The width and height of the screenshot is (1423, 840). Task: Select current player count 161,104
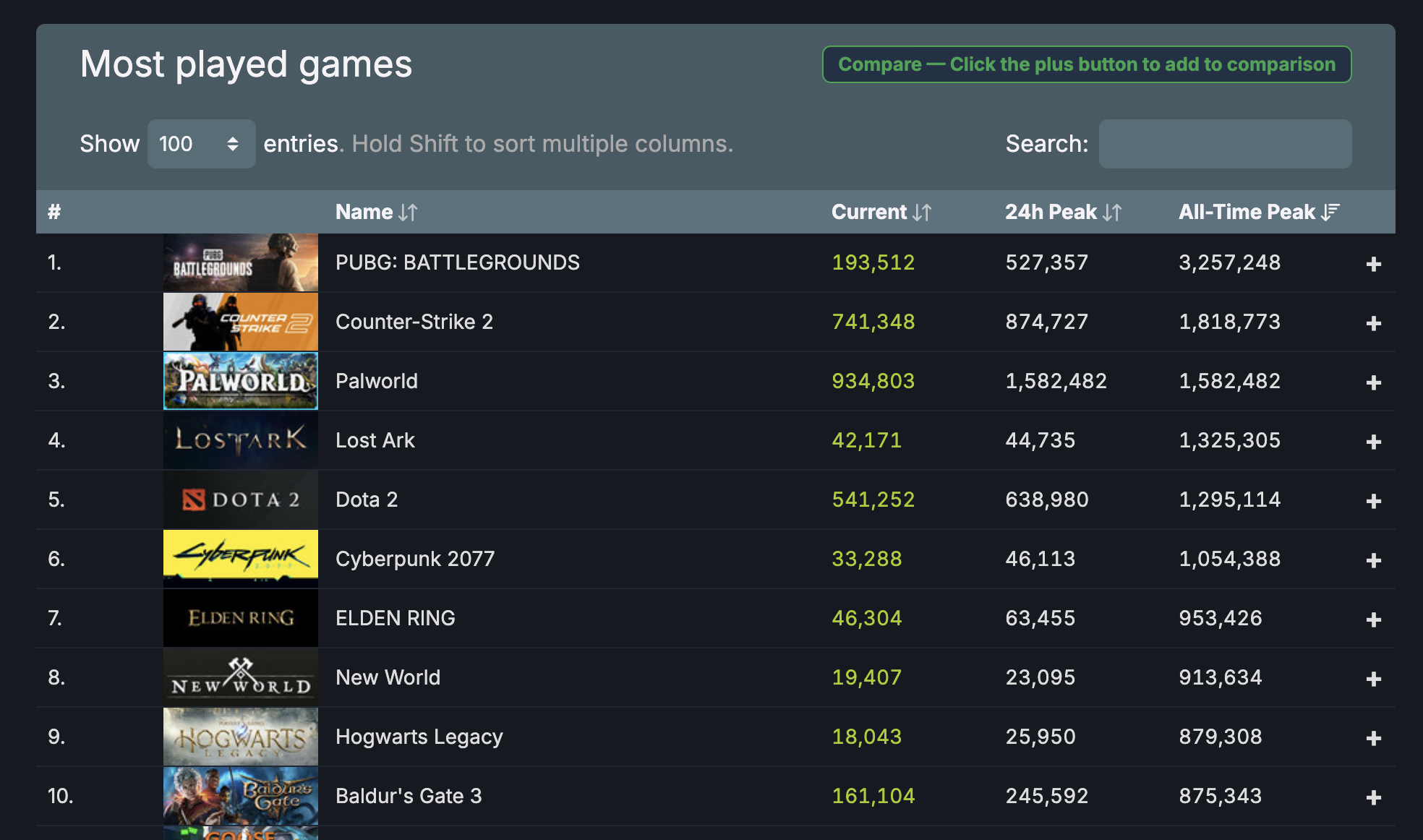[x=873, y=796]
